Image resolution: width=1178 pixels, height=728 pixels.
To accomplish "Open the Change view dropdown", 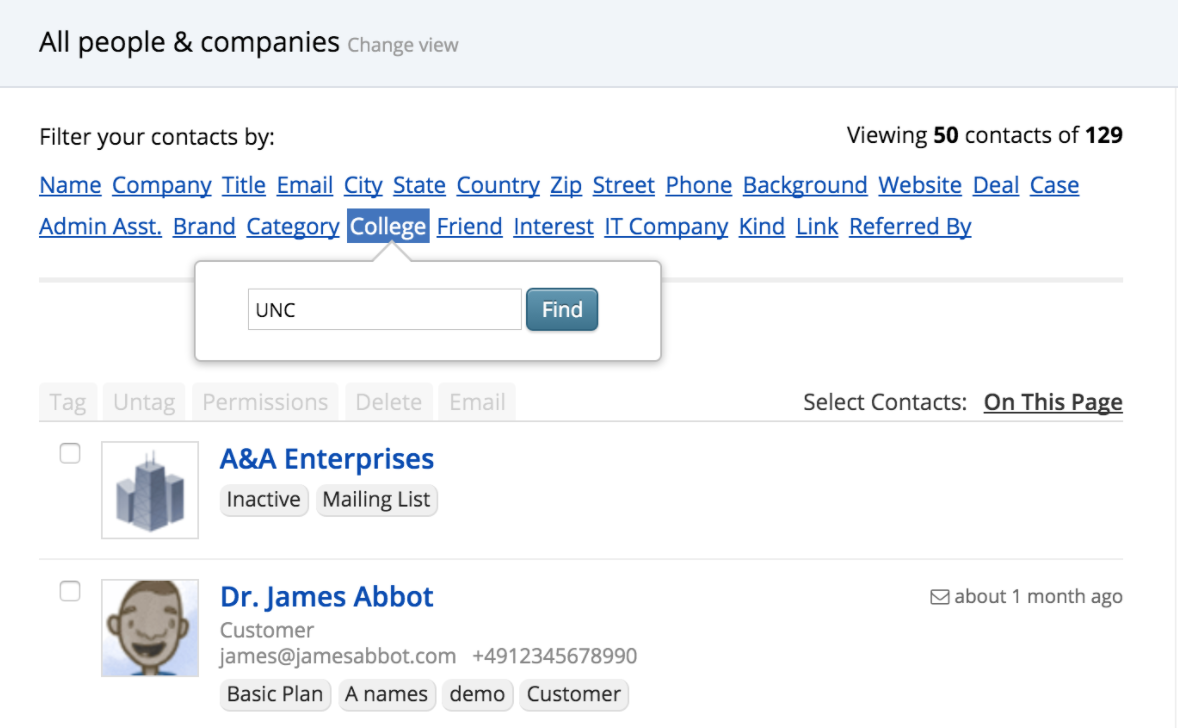I will click(403, 45).
